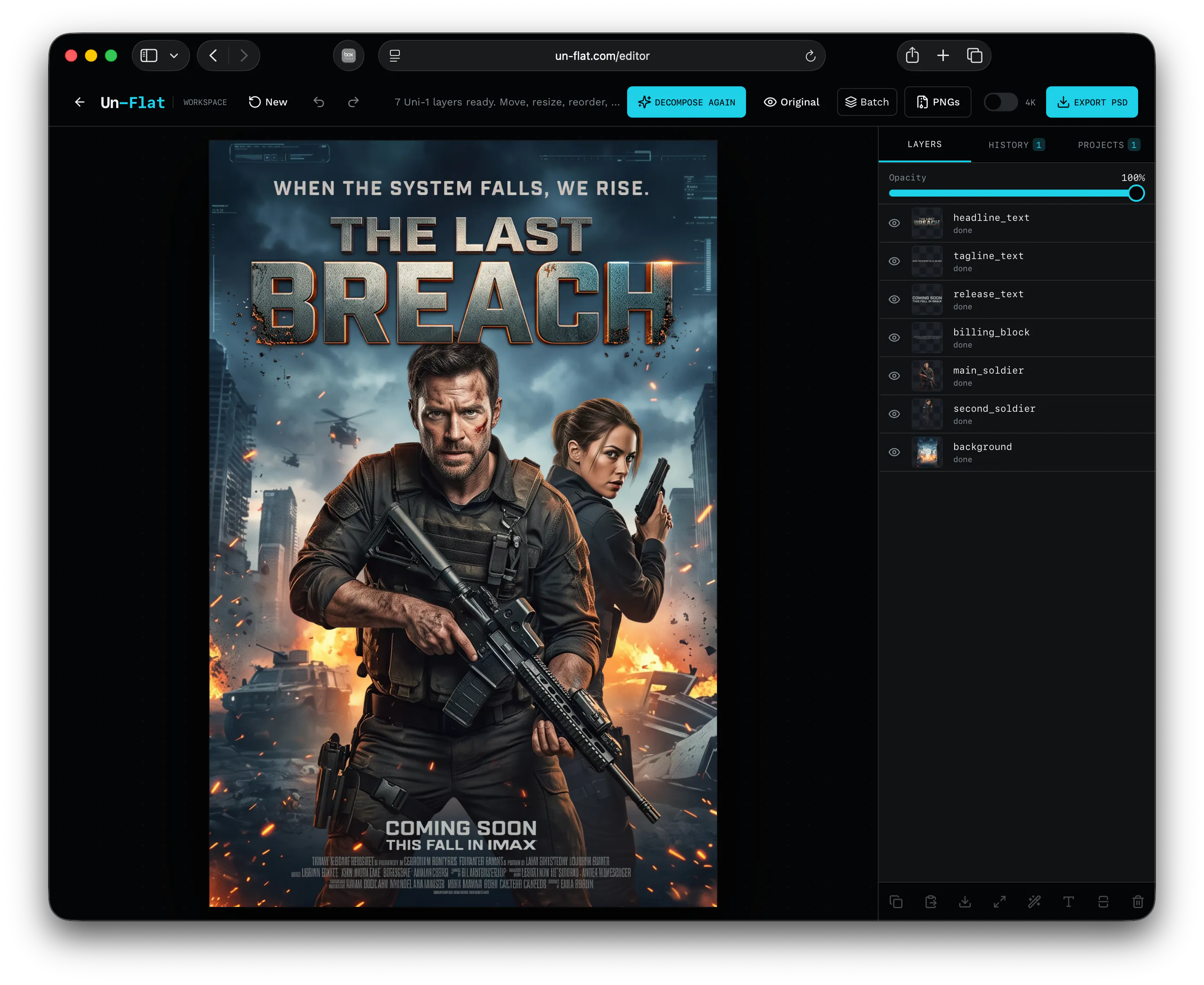Click the back arrow beside Un-Flat logo
The height and width of the screenshot is (985, 1204).
tap(79, 102)
